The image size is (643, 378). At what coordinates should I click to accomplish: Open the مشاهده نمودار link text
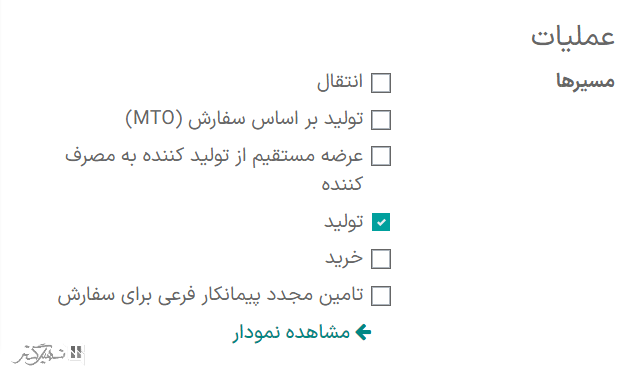291,332
